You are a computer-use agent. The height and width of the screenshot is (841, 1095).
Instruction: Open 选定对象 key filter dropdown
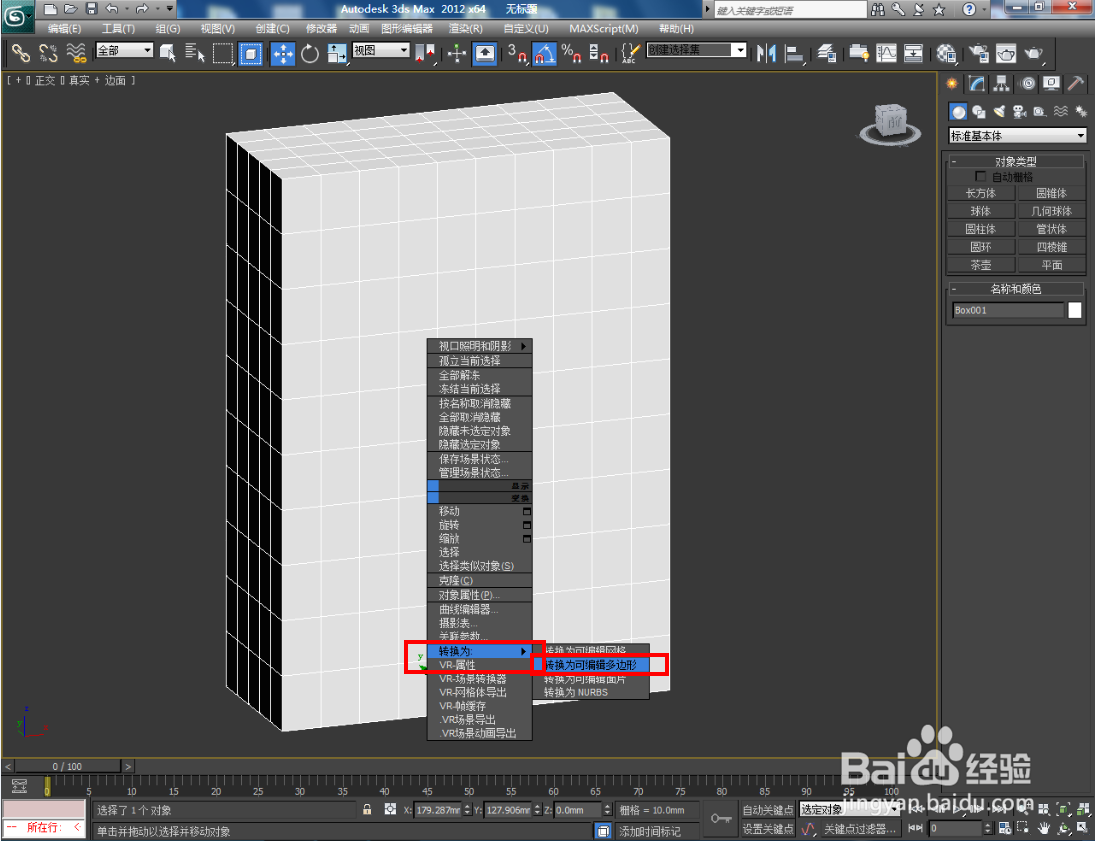tap(848, 810)
